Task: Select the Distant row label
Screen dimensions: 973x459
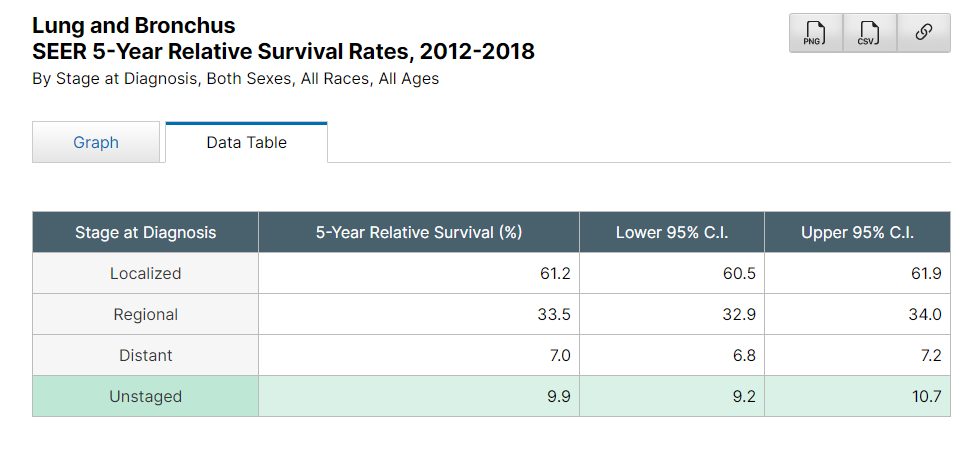Action: (x=145, y=355)
